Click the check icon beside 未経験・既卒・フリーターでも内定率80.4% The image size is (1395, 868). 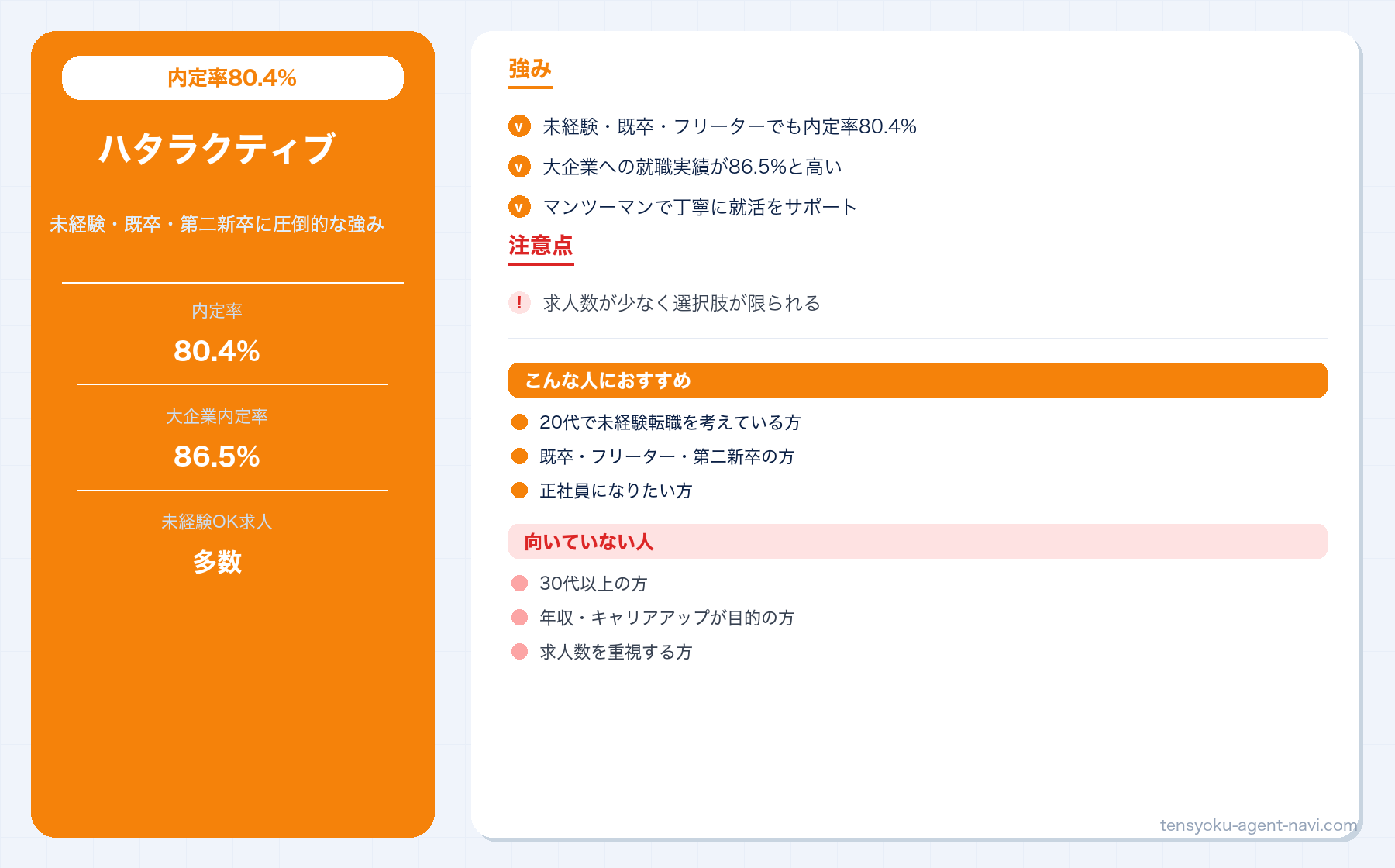pyautogui.click(x=519, y=126)
